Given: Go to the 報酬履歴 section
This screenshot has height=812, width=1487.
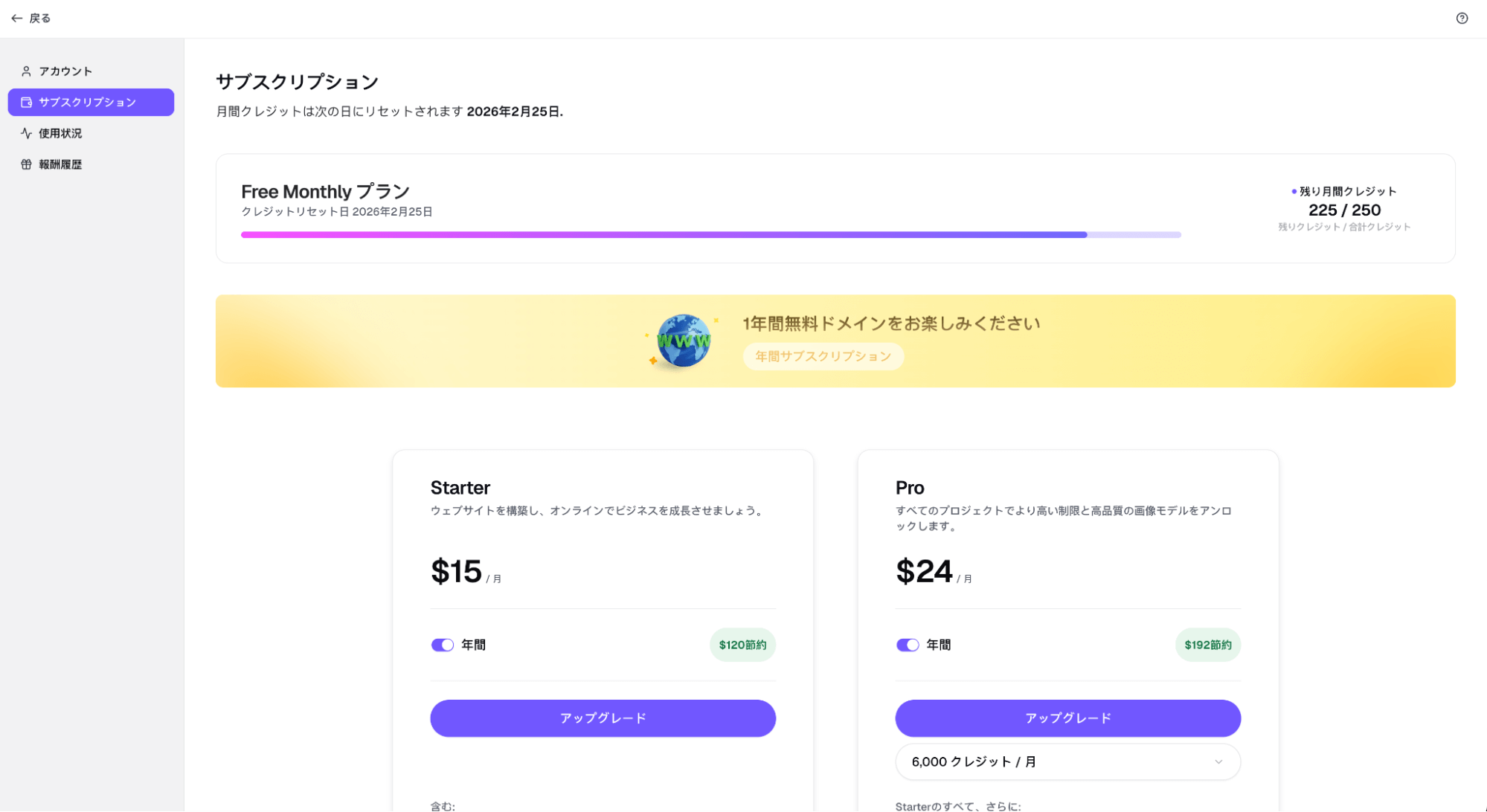Looking at the screenshot, I should [x=60, y=164].
